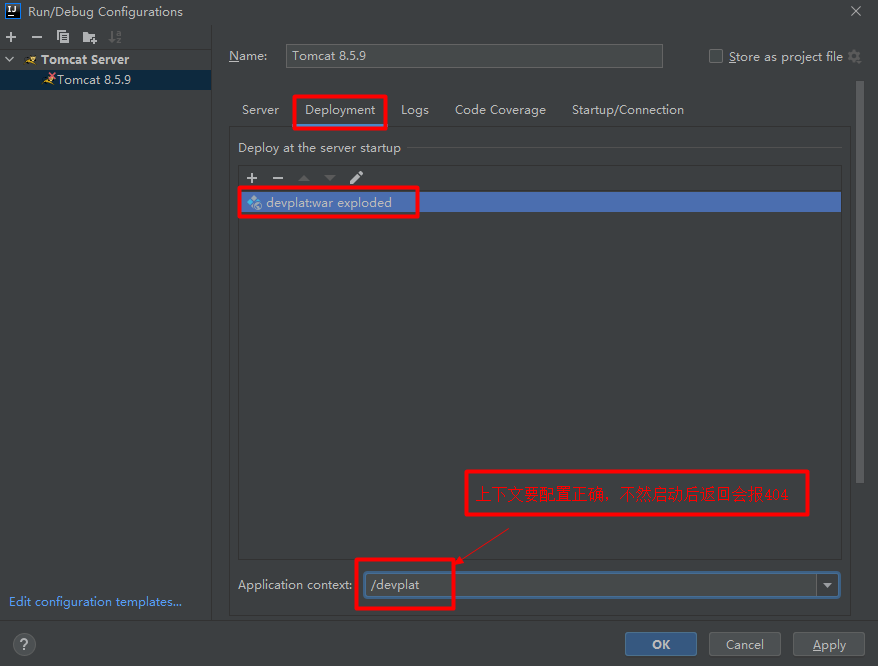This screenshot has height=666, width=878.
Task: Cancel the configuration dialog
Action: coord(745,644)
